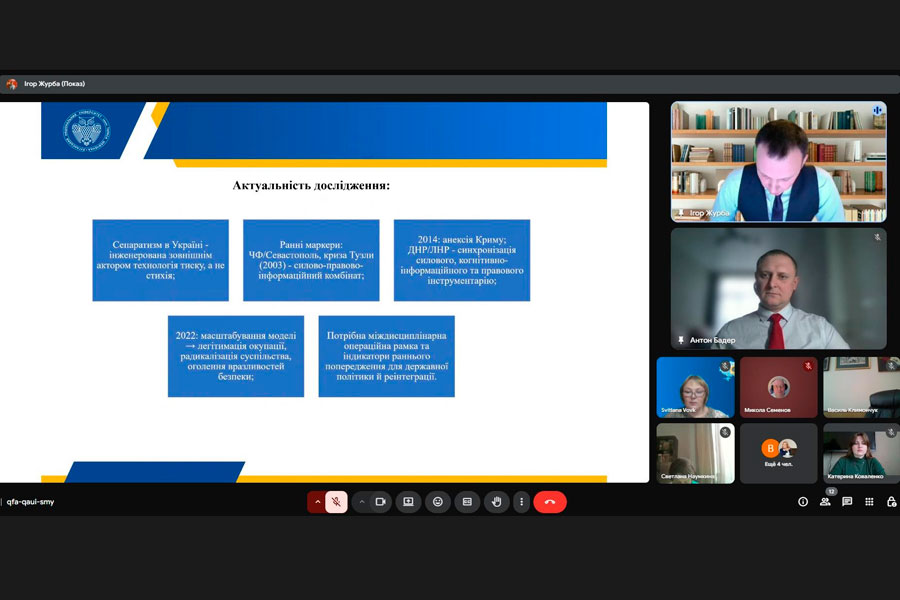Select Светлана Наумкина's video tile
The height and width of the screenshot is (600, 900).
pos(696,454)
